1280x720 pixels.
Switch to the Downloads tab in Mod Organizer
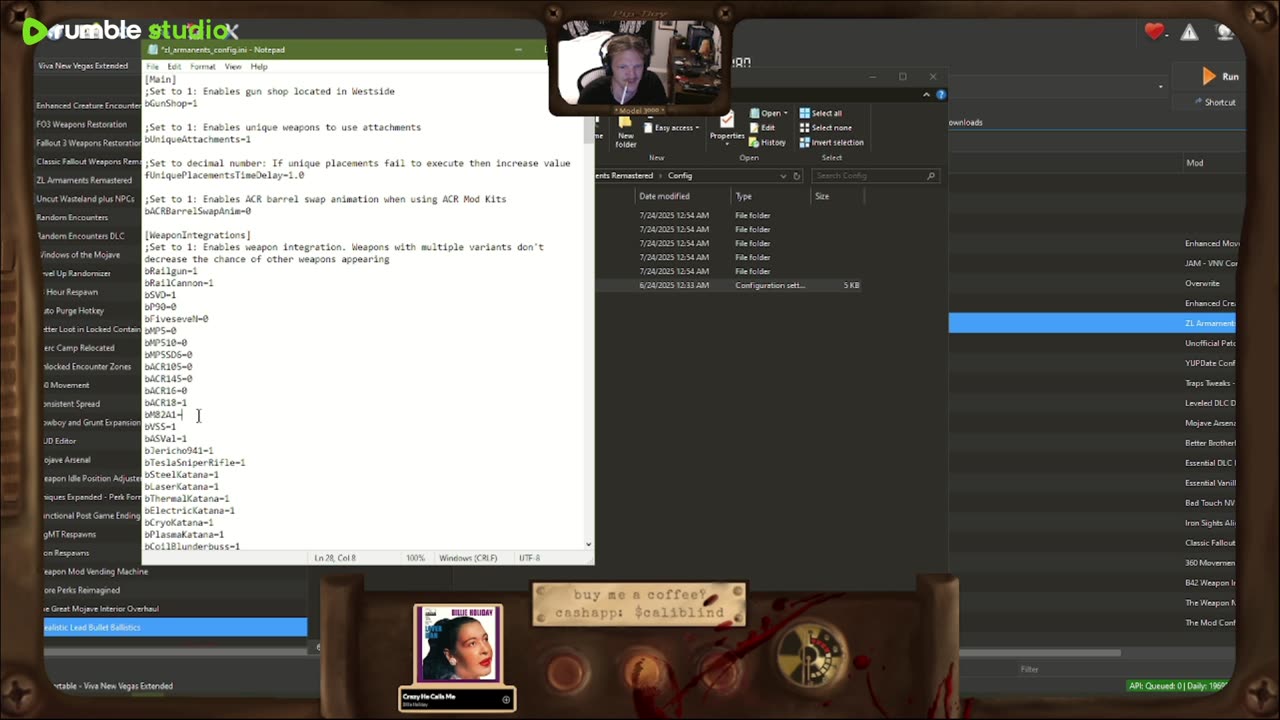965,122
